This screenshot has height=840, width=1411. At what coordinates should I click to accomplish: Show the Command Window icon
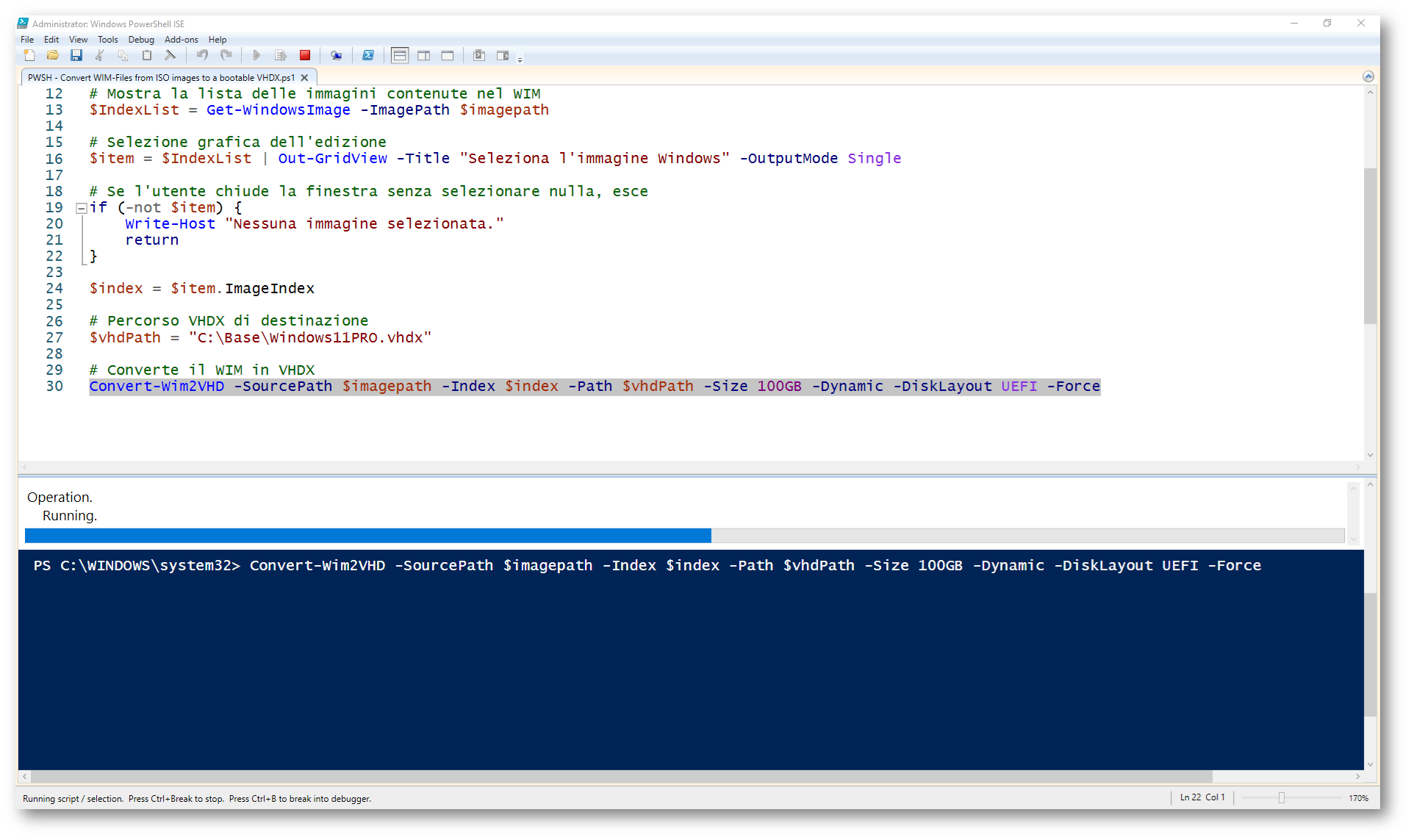click(479, 55)
